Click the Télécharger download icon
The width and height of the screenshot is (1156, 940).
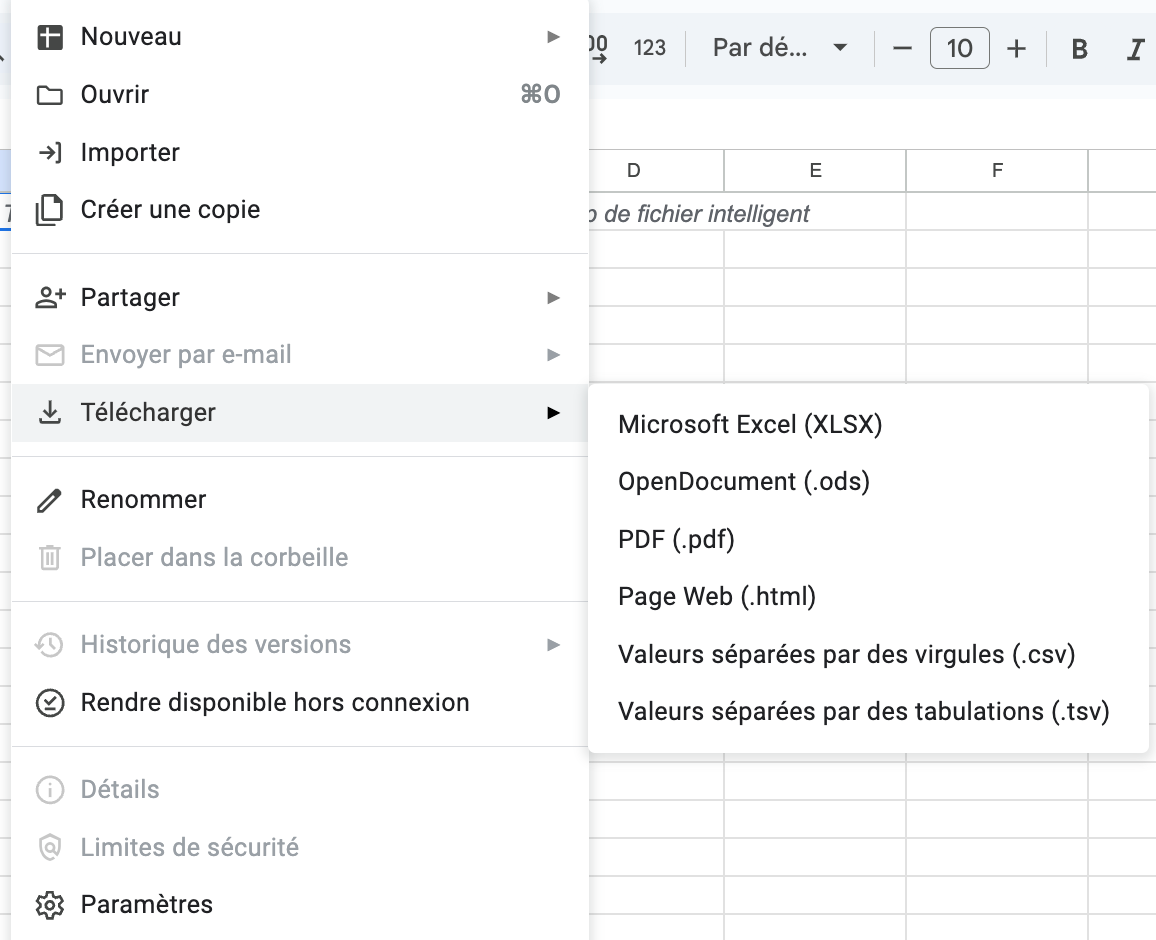[x=48, y=412]
